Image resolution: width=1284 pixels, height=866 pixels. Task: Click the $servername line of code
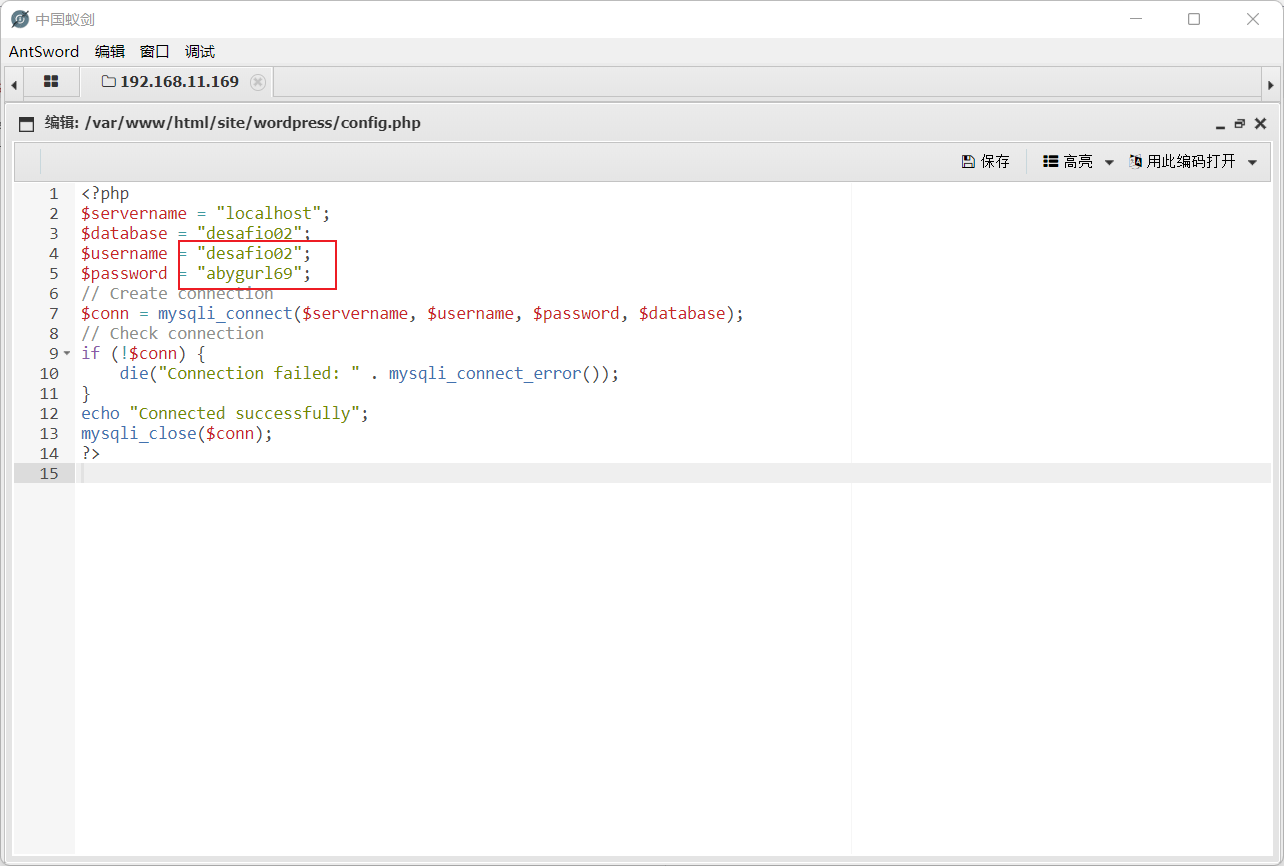[206, 213]
